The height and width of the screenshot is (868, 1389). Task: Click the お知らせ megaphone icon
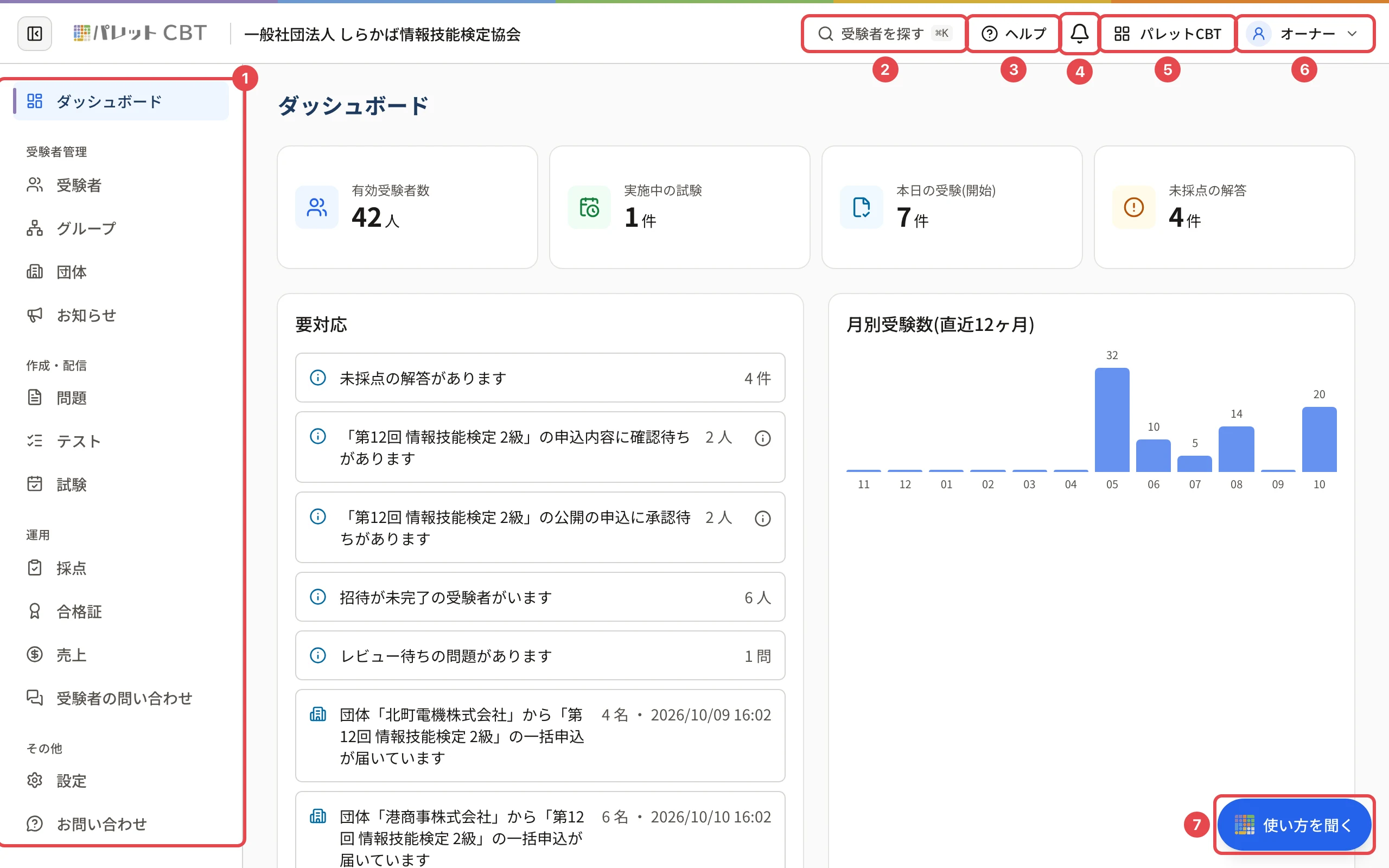tap(34, 315)
